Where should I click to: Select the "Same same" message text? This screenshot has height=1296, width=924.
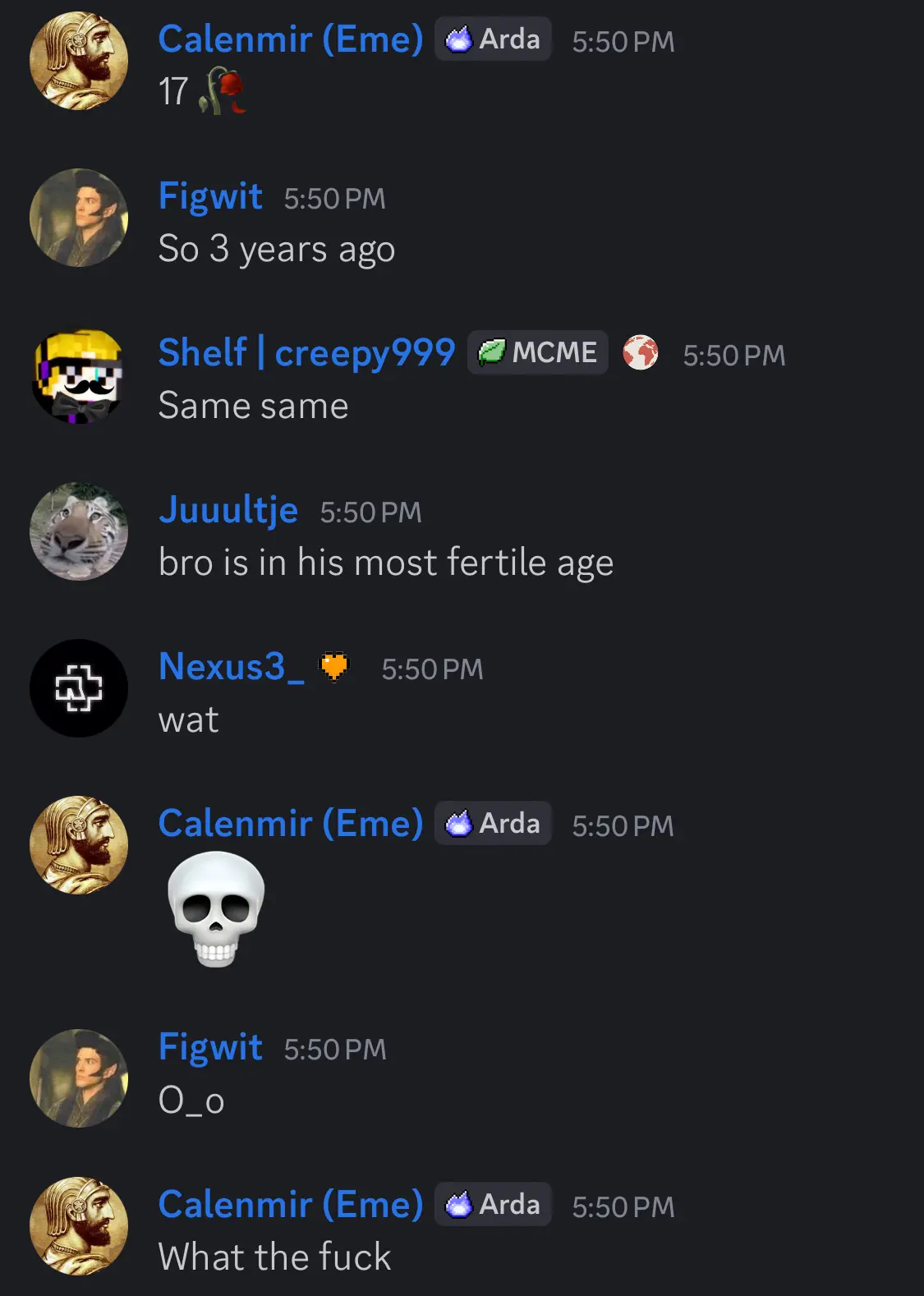pyautogui.click(x=253, y=407)
